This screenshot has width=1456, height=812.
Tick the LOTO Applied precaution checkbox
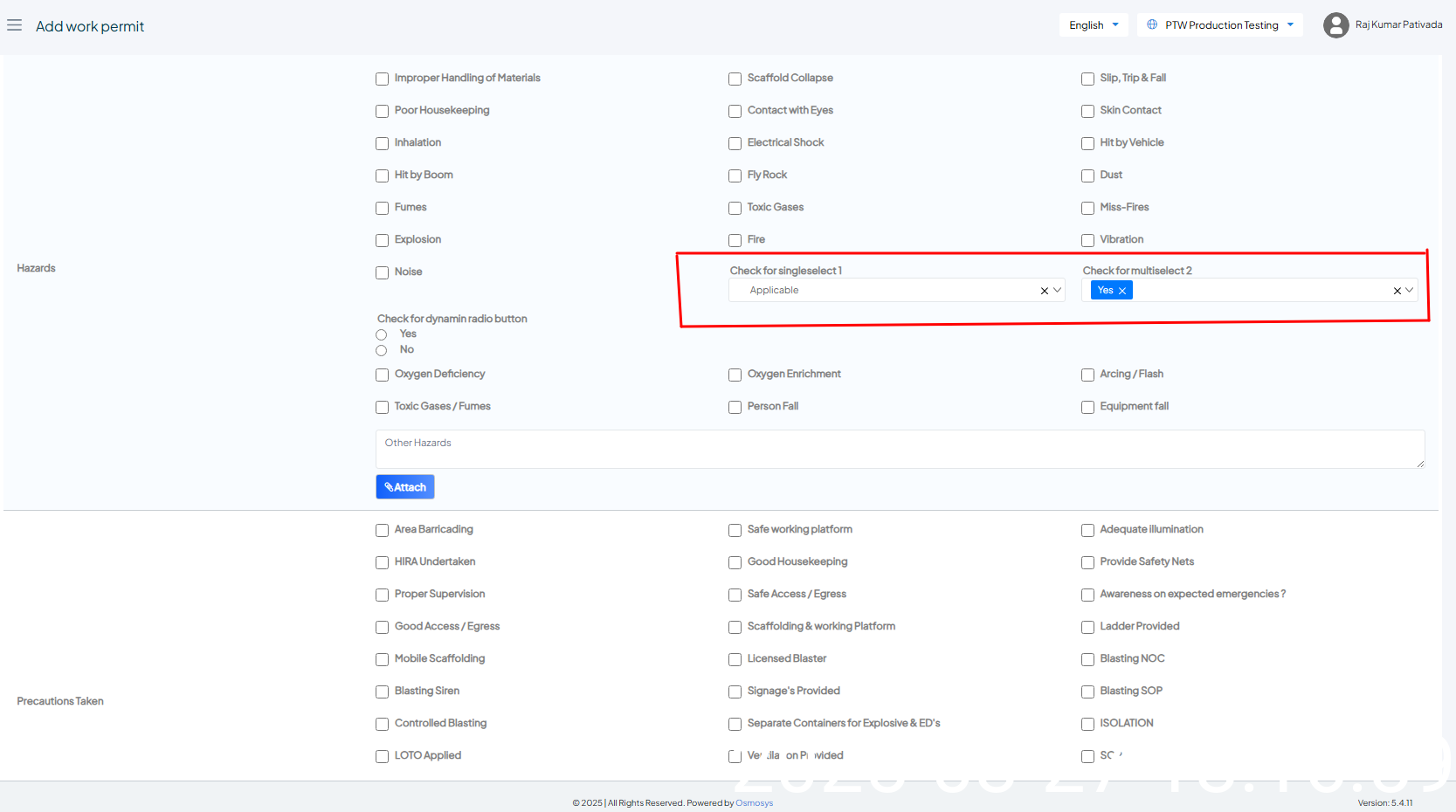coord(382,756)
